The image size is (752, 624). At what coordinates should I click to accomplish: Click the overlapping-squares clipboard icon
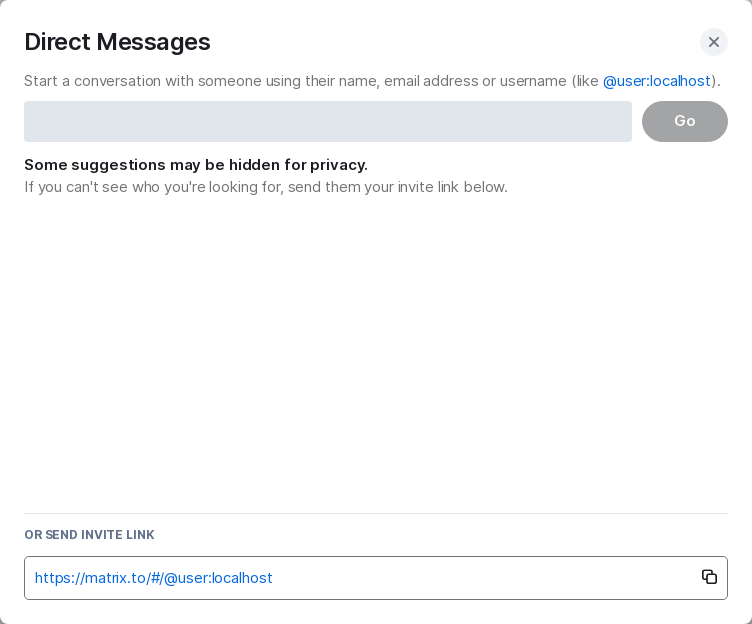click(x=709, y=577)
